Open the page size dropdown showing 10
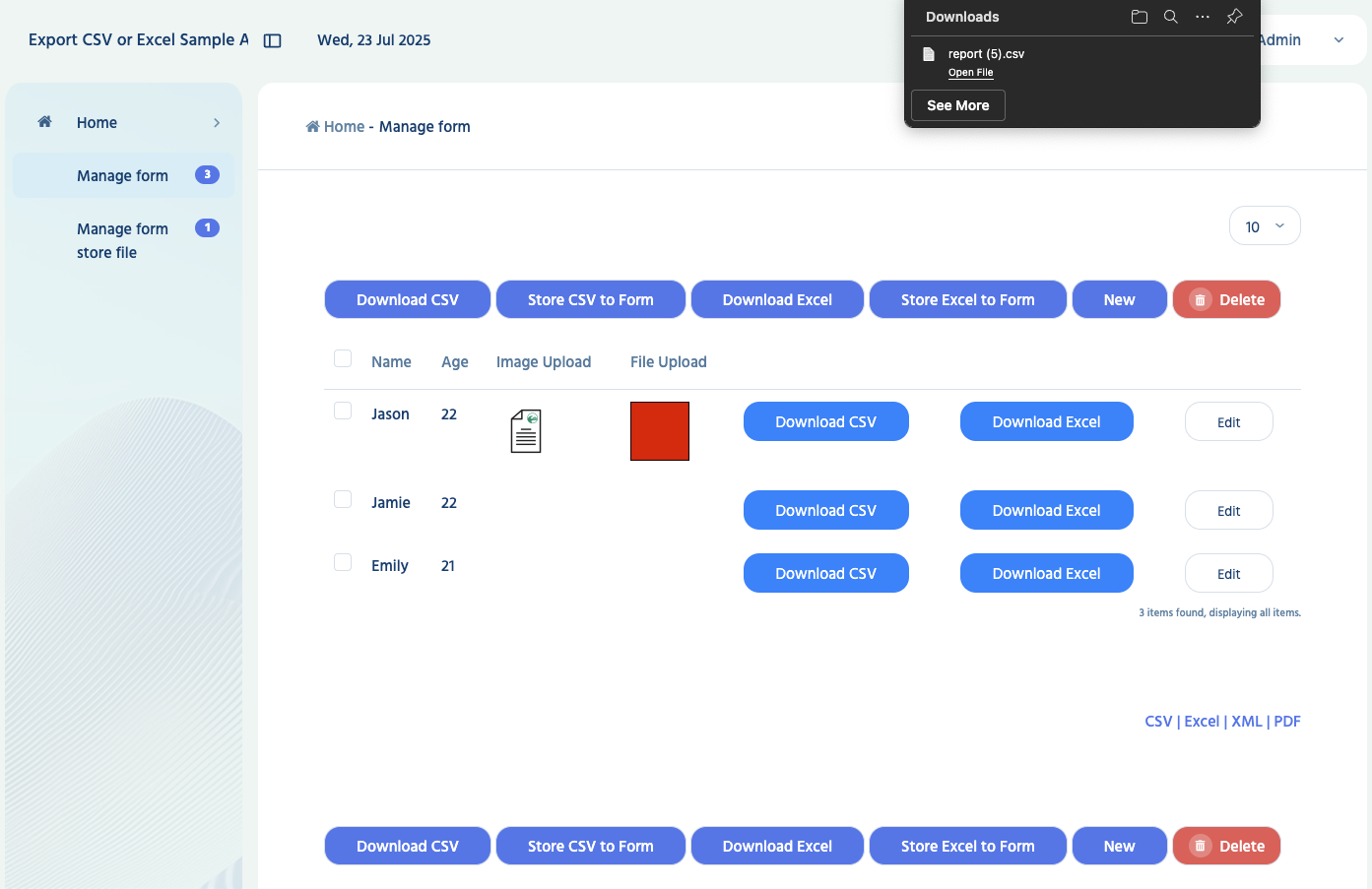 [1264, 226]
